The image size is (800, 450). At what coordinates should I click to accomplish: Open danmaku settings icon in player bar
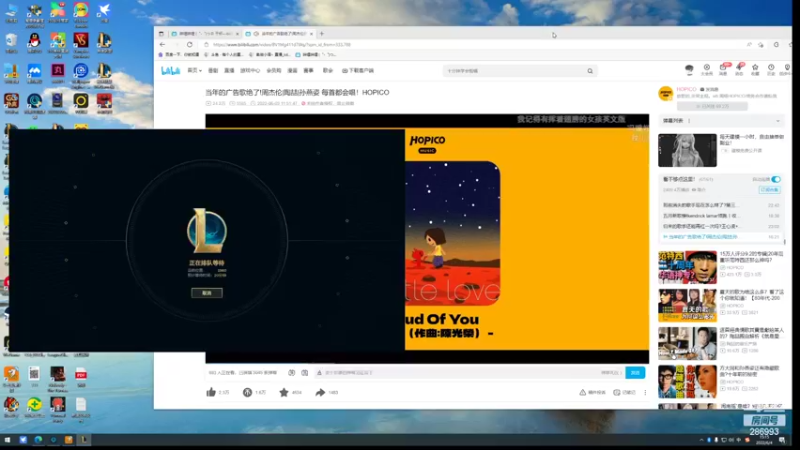(305, 373)
